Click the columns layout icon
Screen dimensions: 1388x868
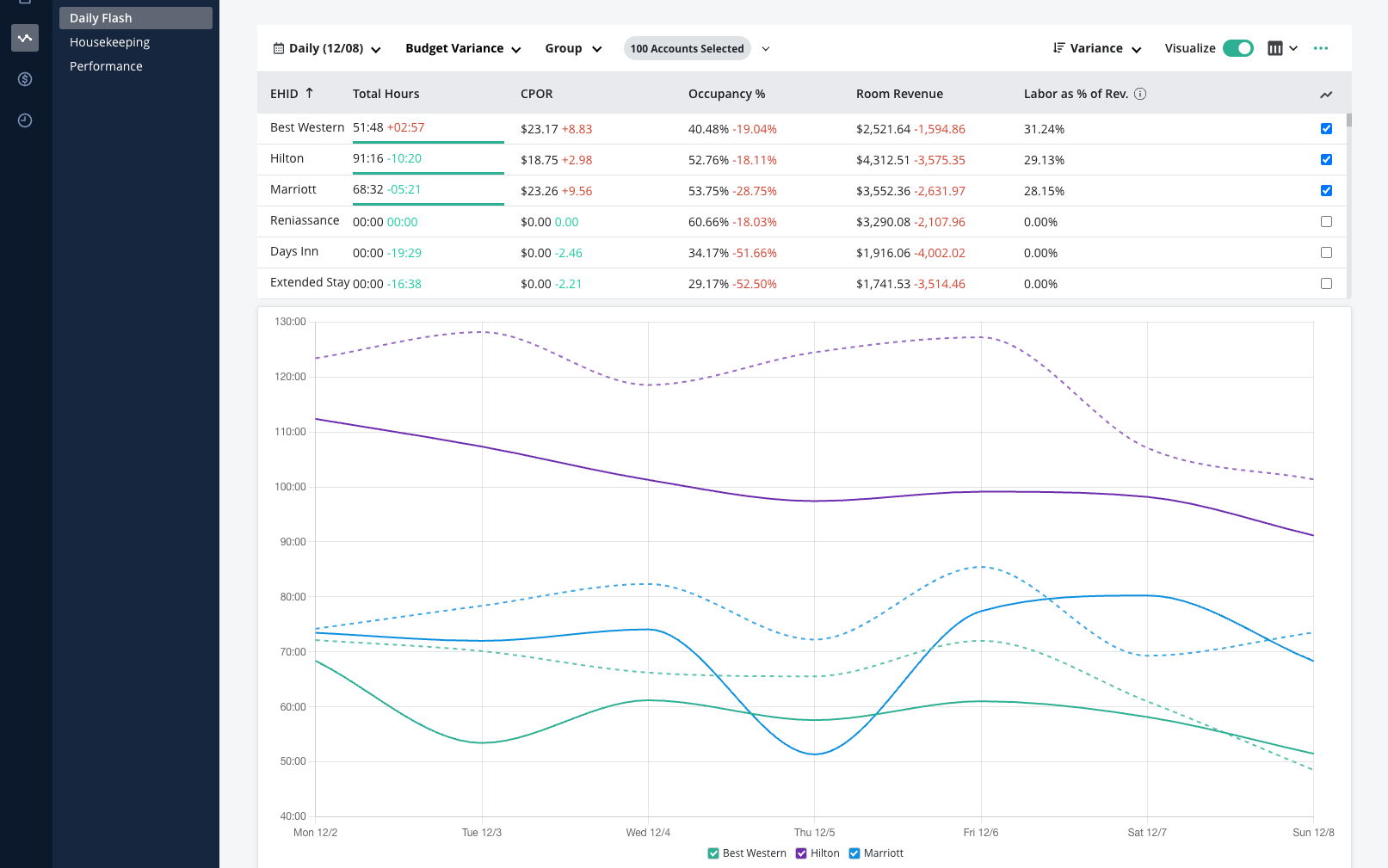tap(1275, 48)
